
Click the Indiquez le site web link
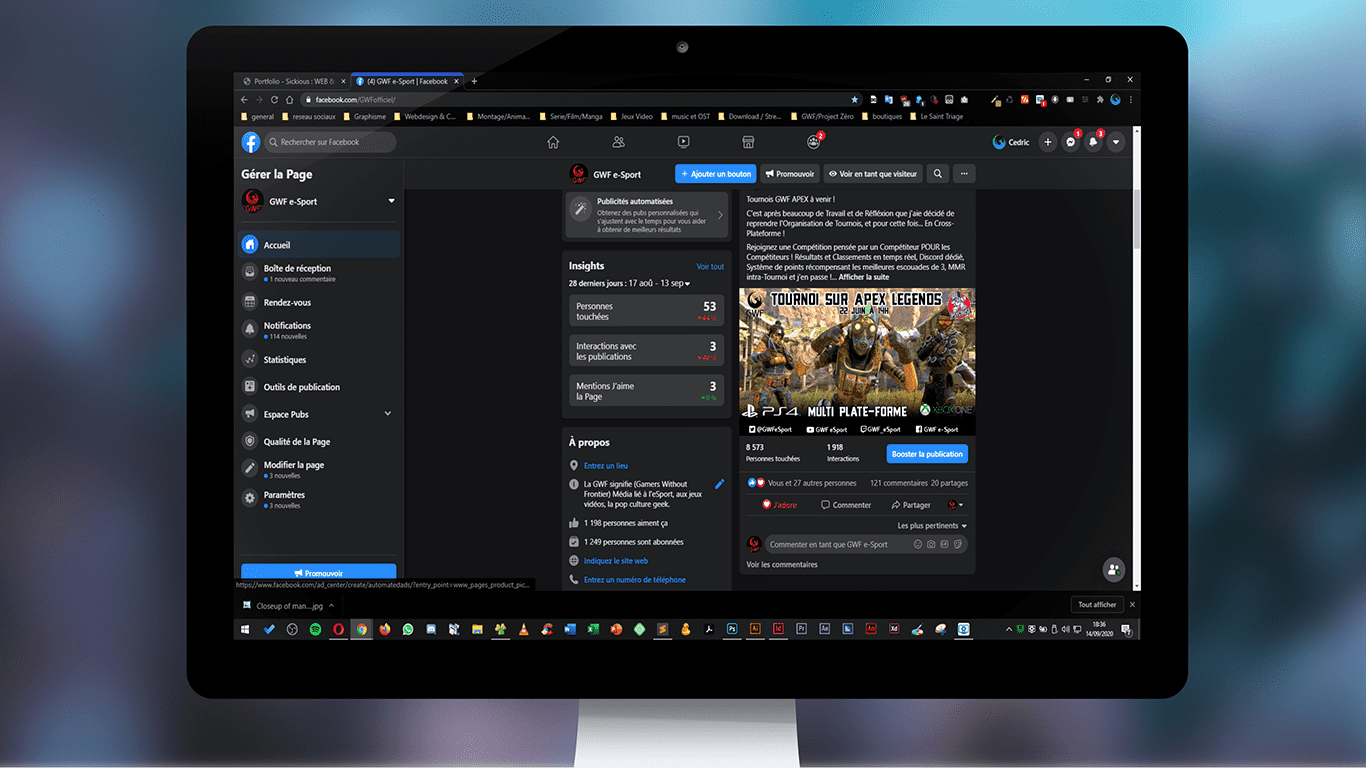pyautogui.click(x=616, y=561)
